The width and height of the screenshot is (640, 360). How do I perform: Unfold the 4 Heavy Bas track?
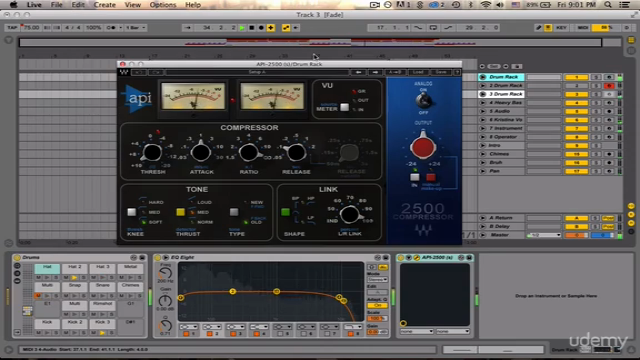click(x=483, y=102)
